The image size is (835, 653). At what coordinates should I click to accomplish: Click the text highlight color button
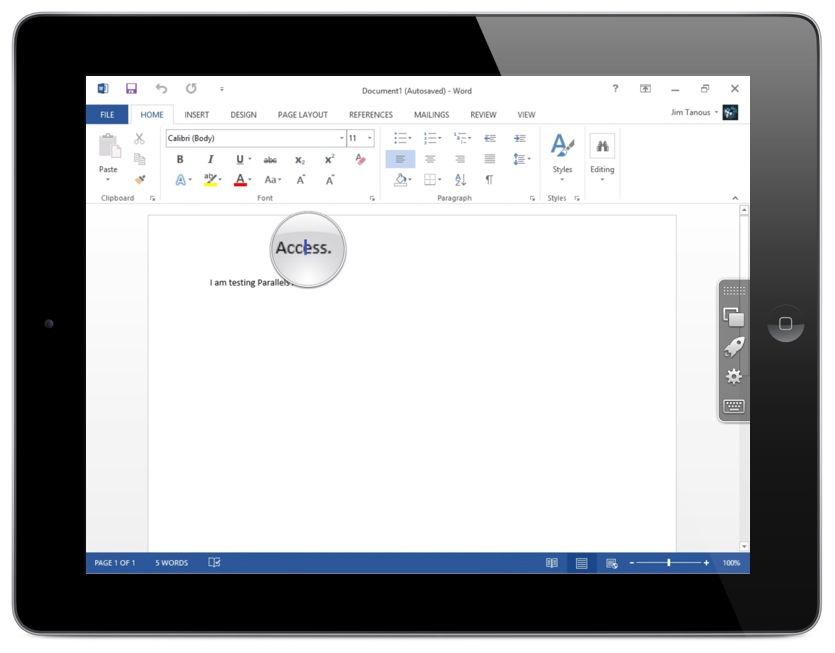[210, 180]
